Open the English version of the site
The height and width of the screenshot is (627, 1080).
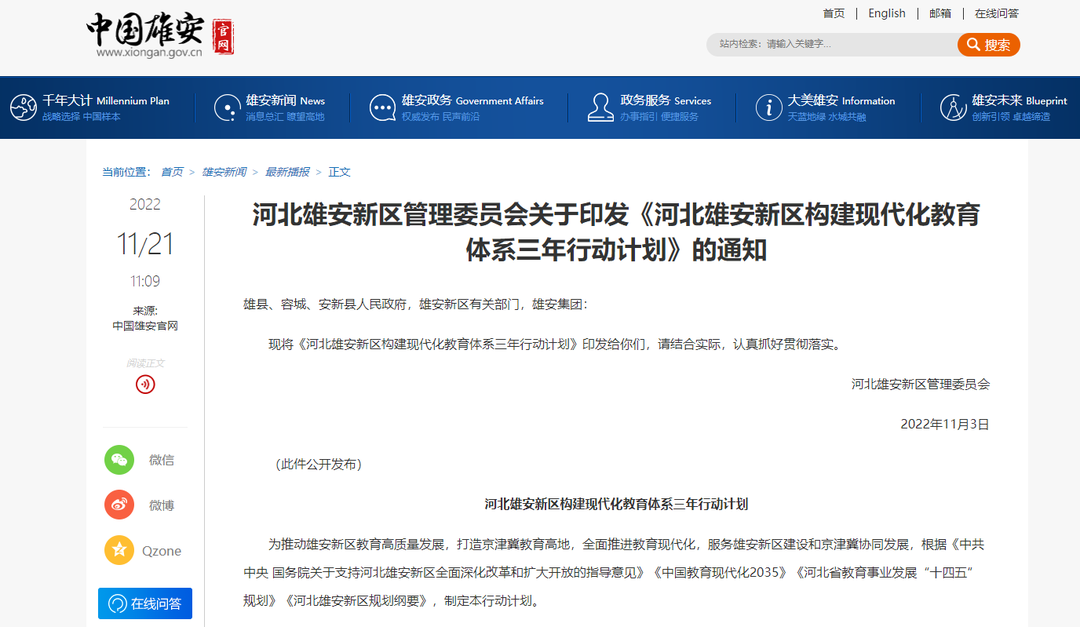coord(887,13)
